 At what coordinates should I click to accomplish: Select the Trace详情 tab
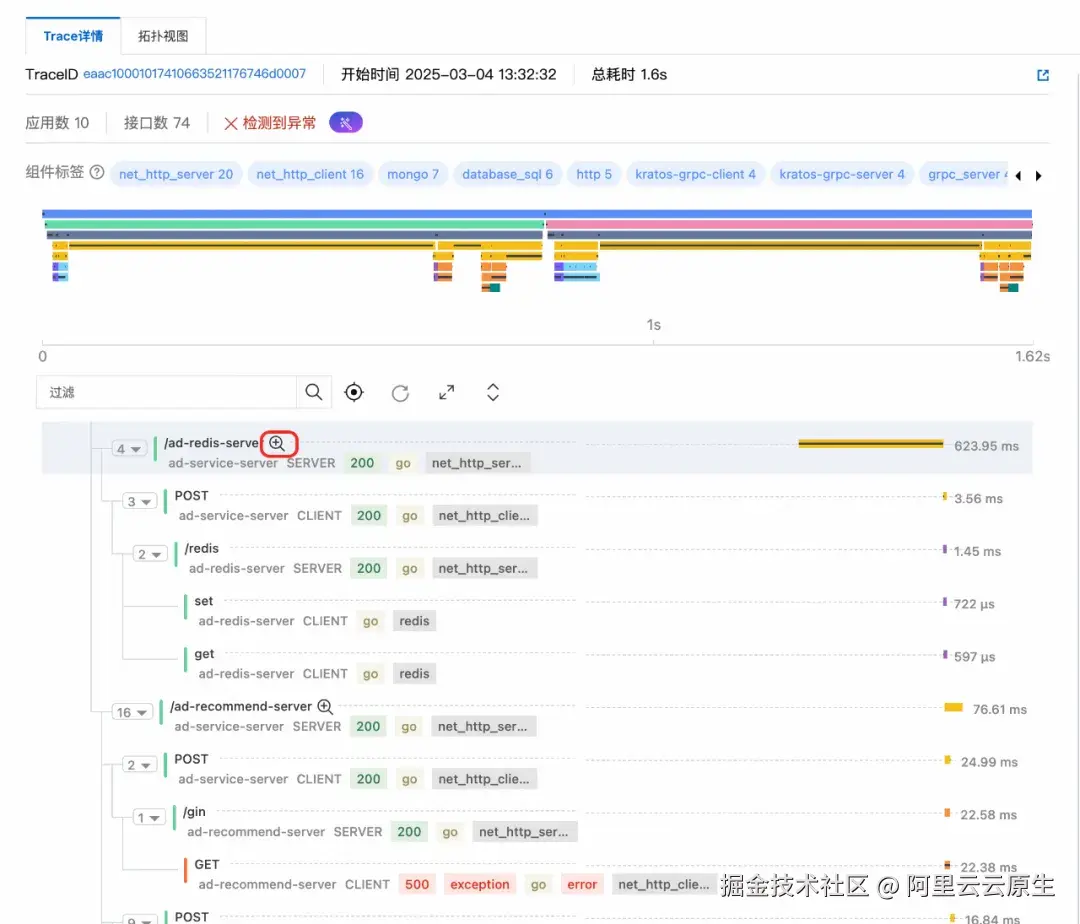(72, 34)
